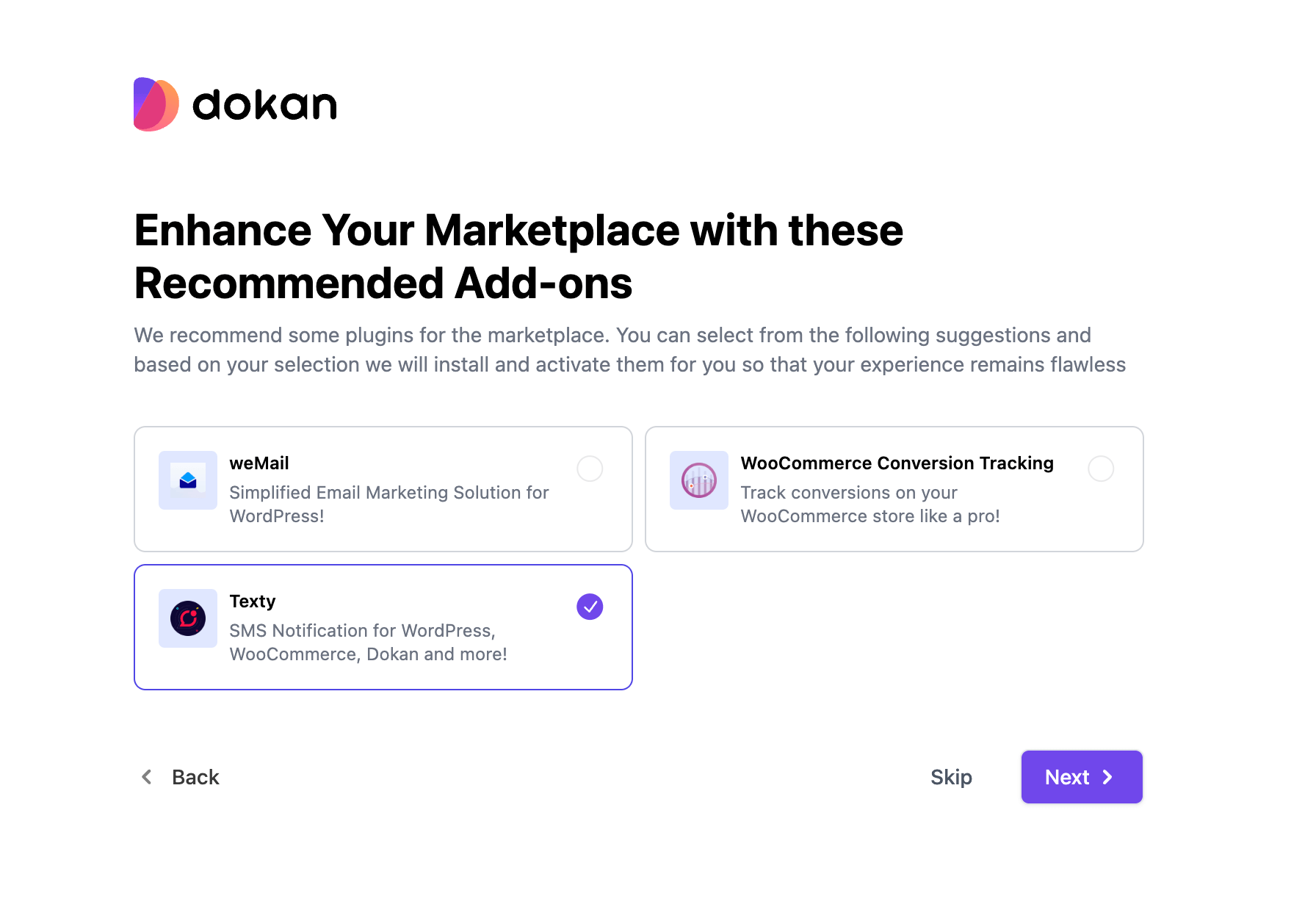Skip the add-ons step
Image resolution: width=1316 pixels, height=918 pixels.
951,777
